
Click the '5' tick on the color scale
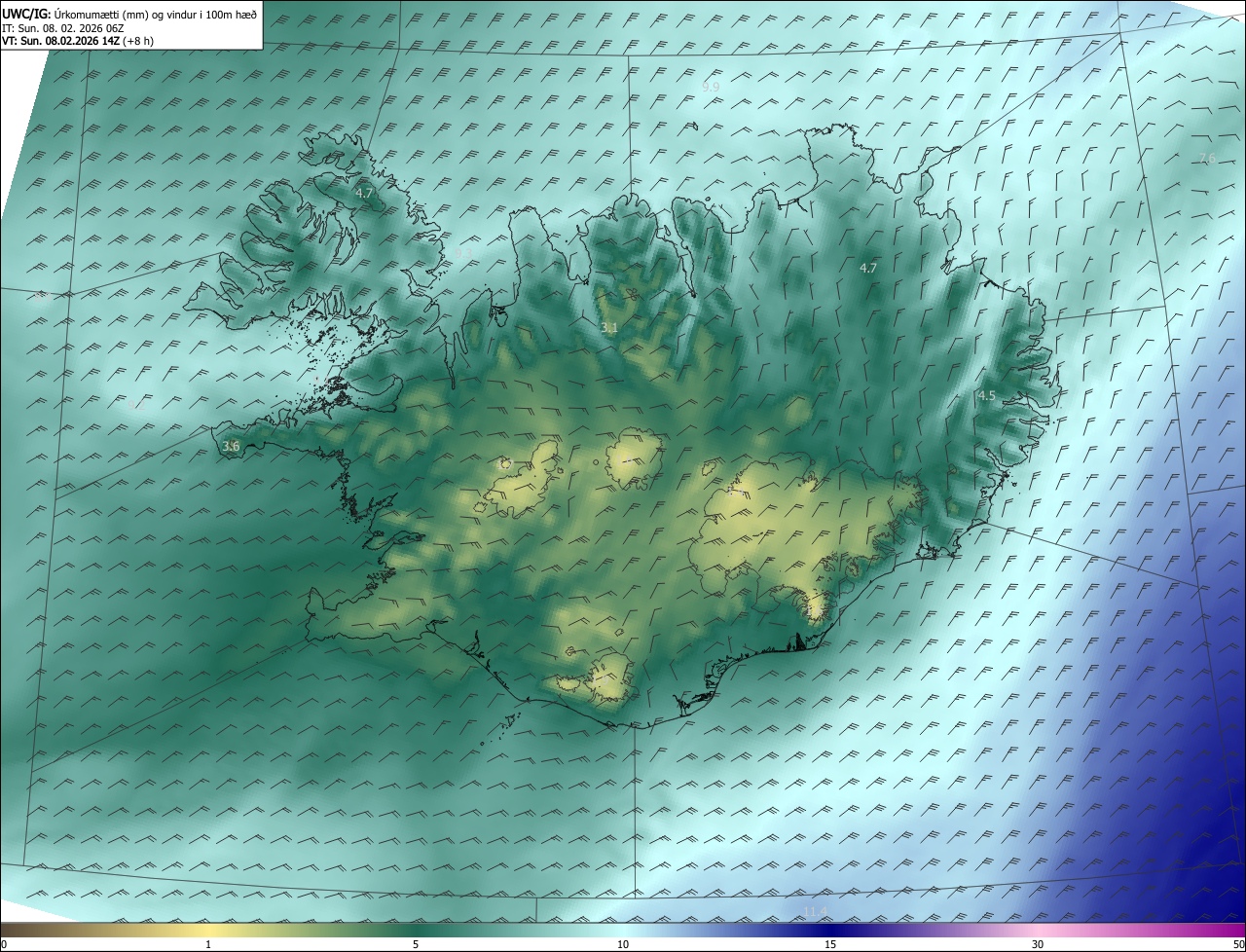pyautogui.click(x=416, y=945)
